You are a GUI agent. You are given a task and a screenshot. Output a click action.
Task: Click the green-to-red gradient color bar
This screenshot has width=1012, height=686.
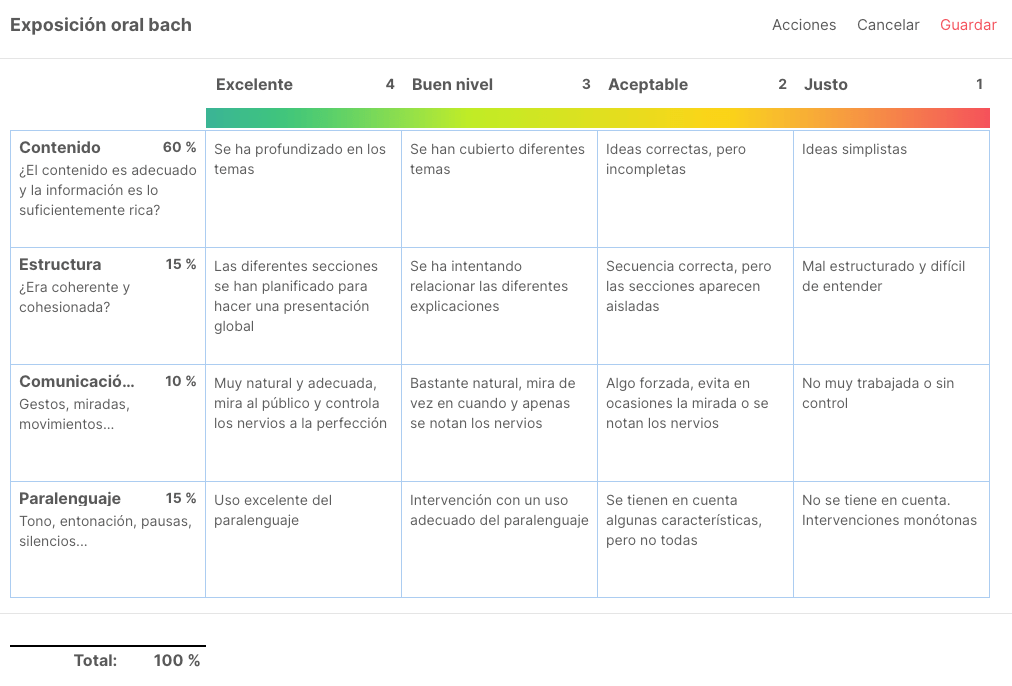[x=597, y=118]
